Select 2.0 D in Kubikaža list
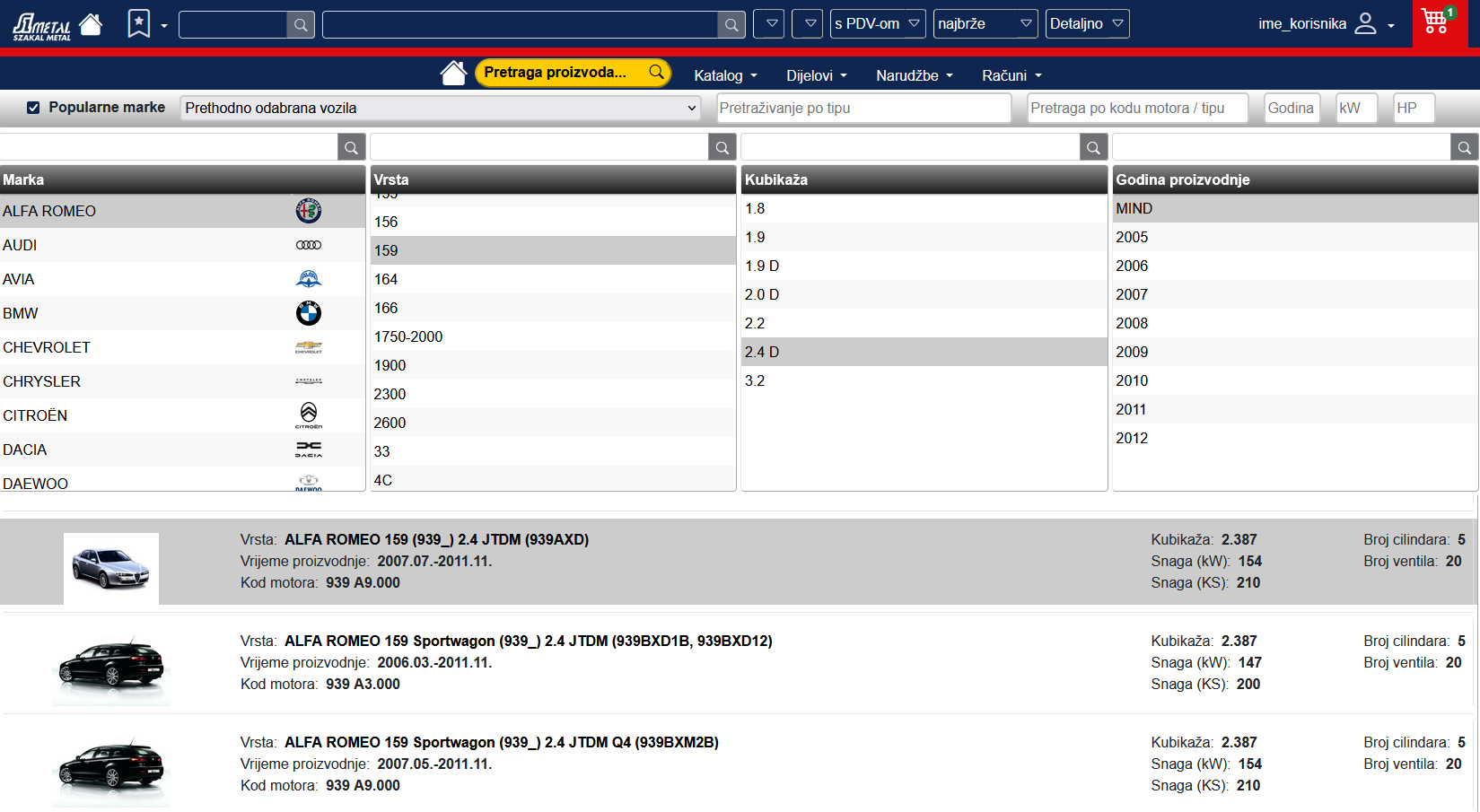Image resolution: width=1480 pixels, height=812 pixels. tap(762, 295)
